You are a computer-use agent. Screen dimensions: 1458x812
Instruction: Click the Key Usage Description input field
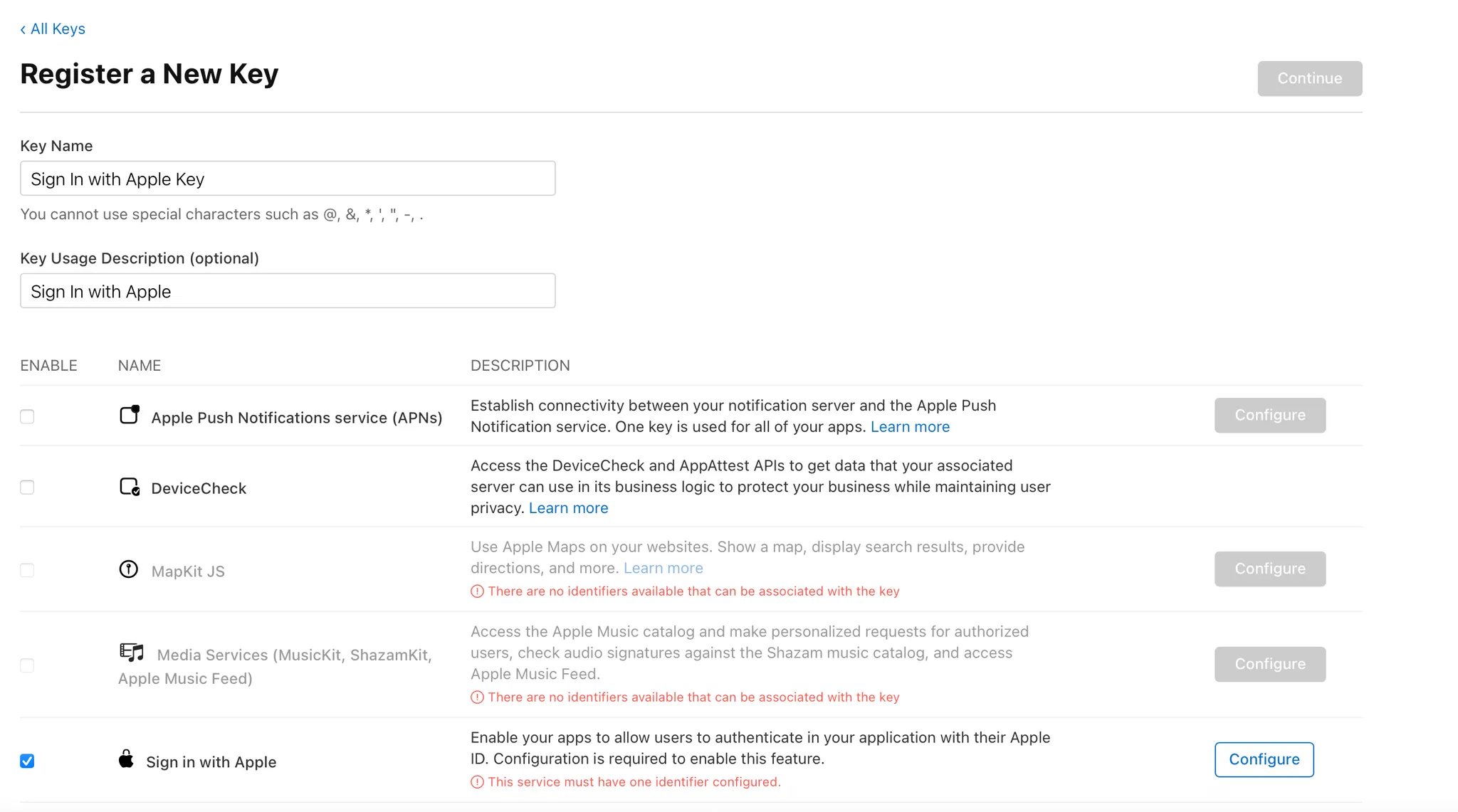tap(288, 291)
